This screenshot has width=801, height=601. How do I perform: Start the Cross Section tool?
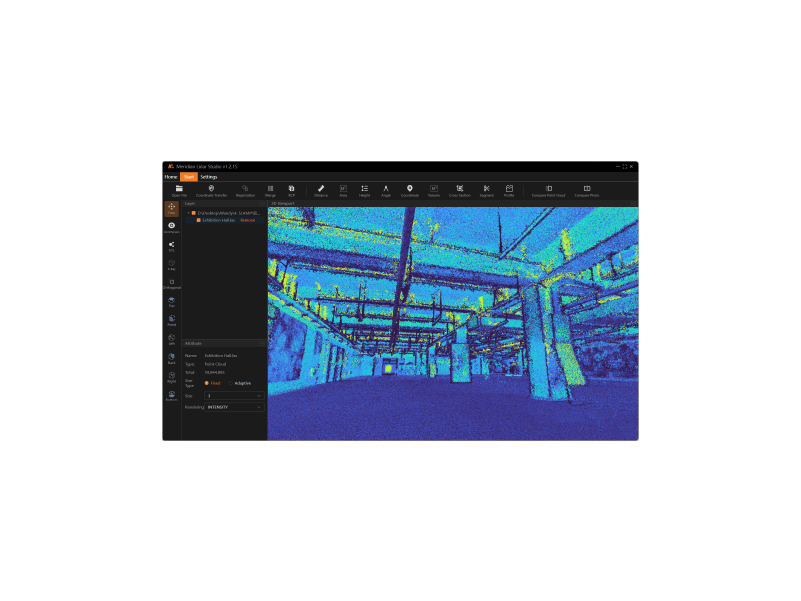(x=460, y=191)
